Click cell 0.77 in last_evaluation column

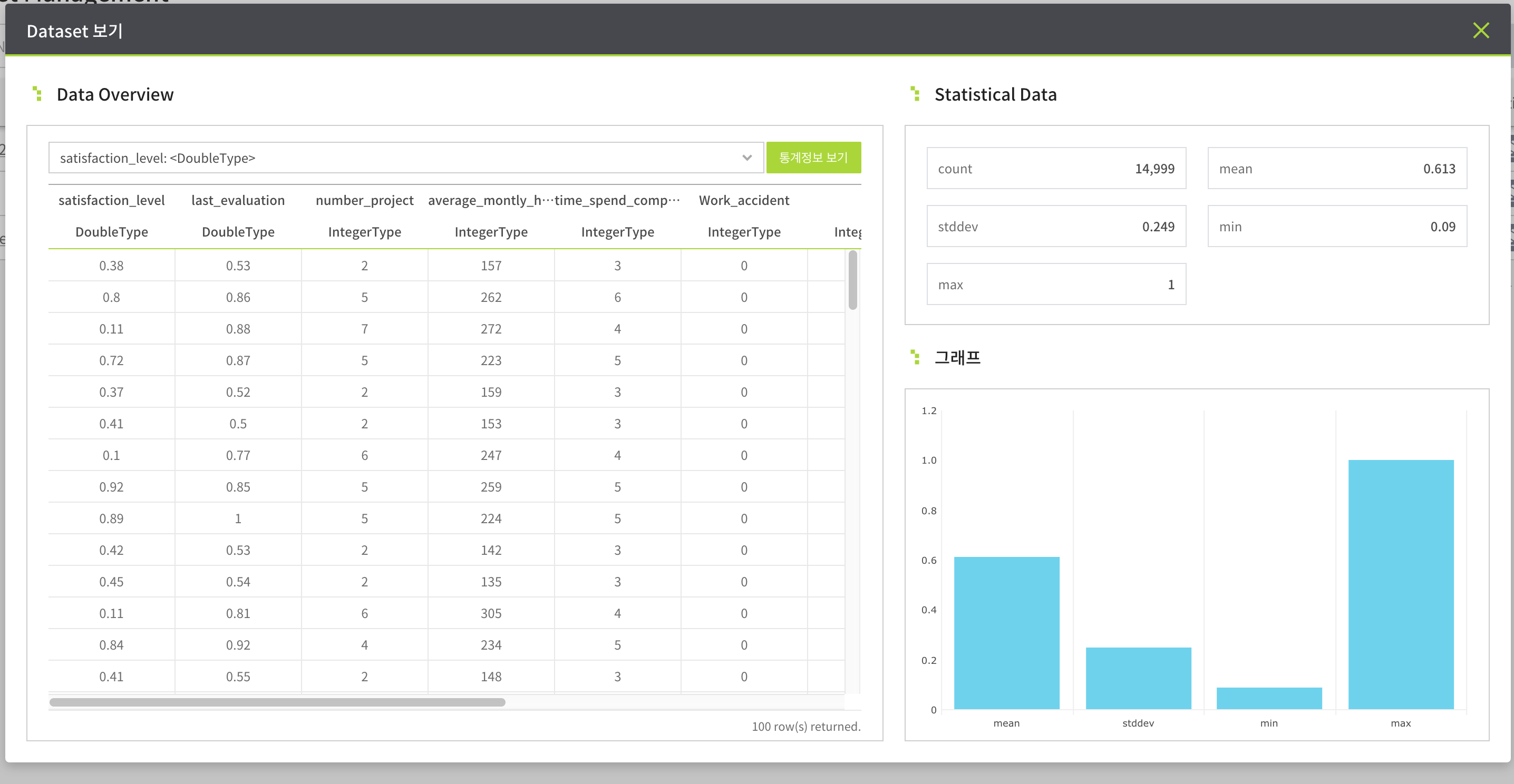tap(238, 455)
